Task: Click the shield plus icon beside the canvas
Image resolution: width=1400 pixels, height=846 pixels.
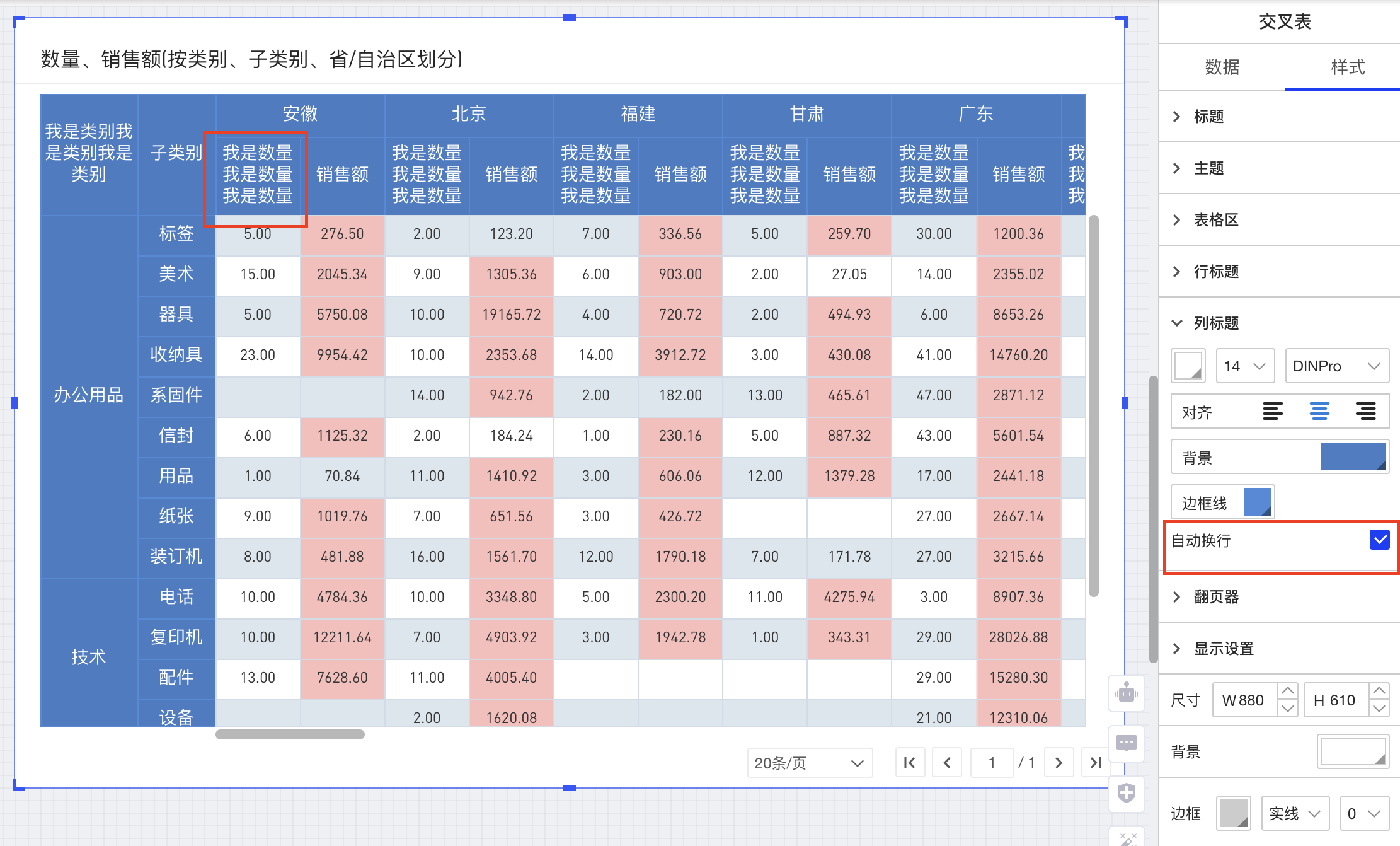Action: tap(1126, 794)
